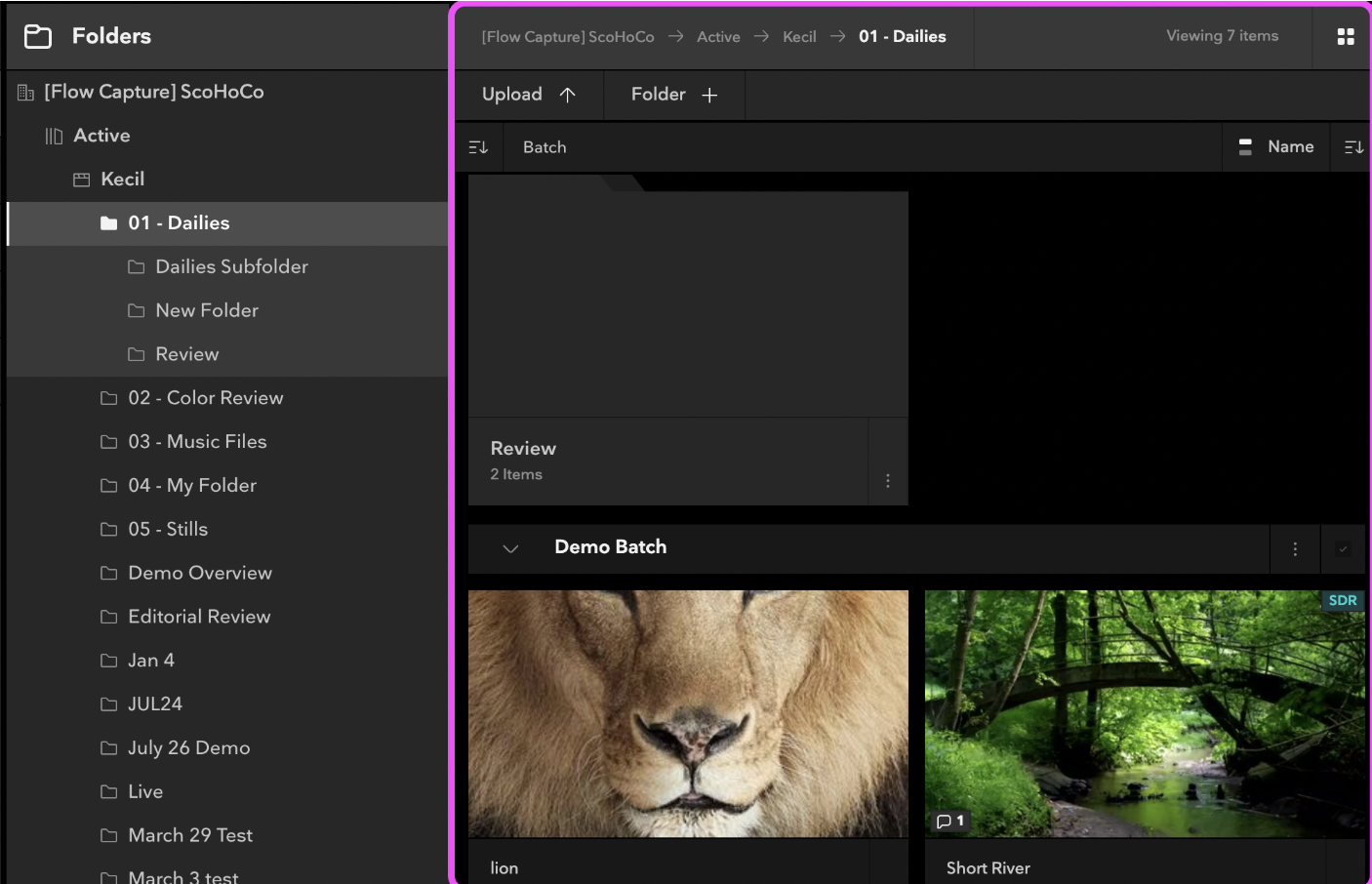Screen dimensions: 1372x884
Task: Open the Review folder three-dot menu
Action: (887, 481)
